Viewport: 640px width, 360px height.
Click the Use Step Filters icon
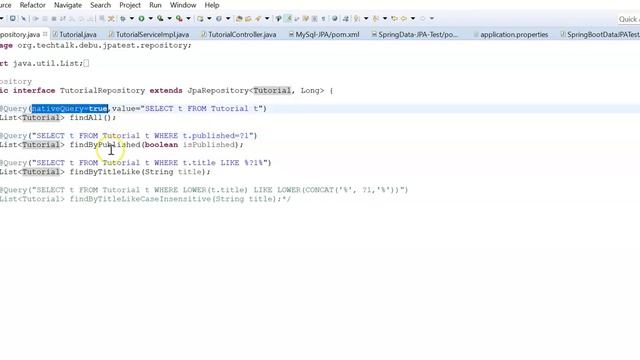[110, 18]
